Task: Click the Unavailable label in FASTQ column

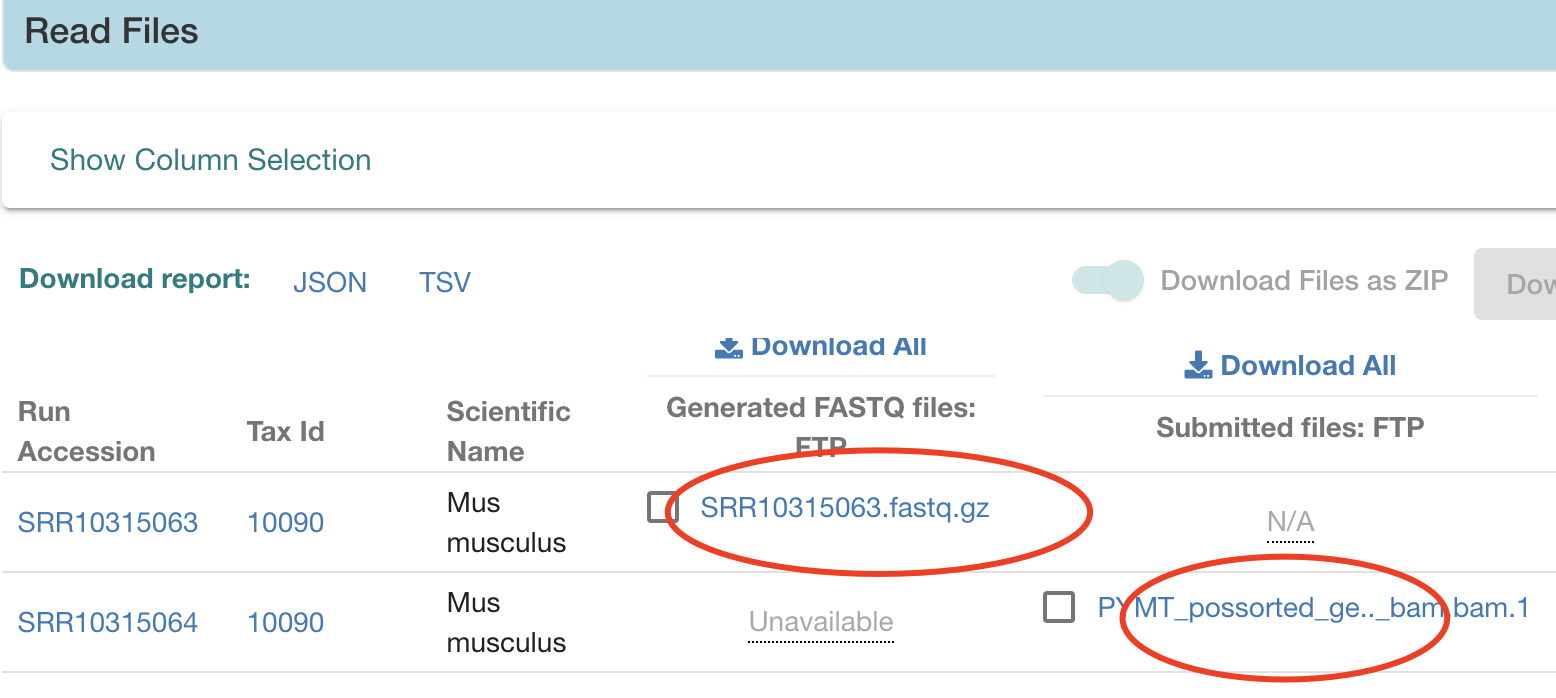Action: [x=821, y=622]
